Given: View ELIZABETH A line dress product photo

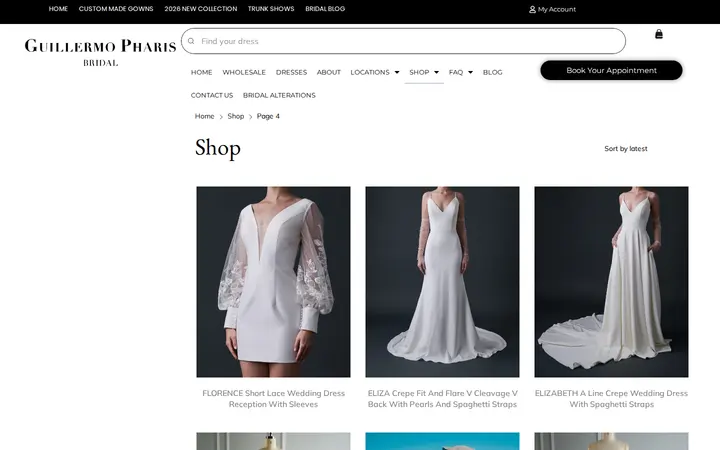Looking at the screenshot, I should 611,282.
